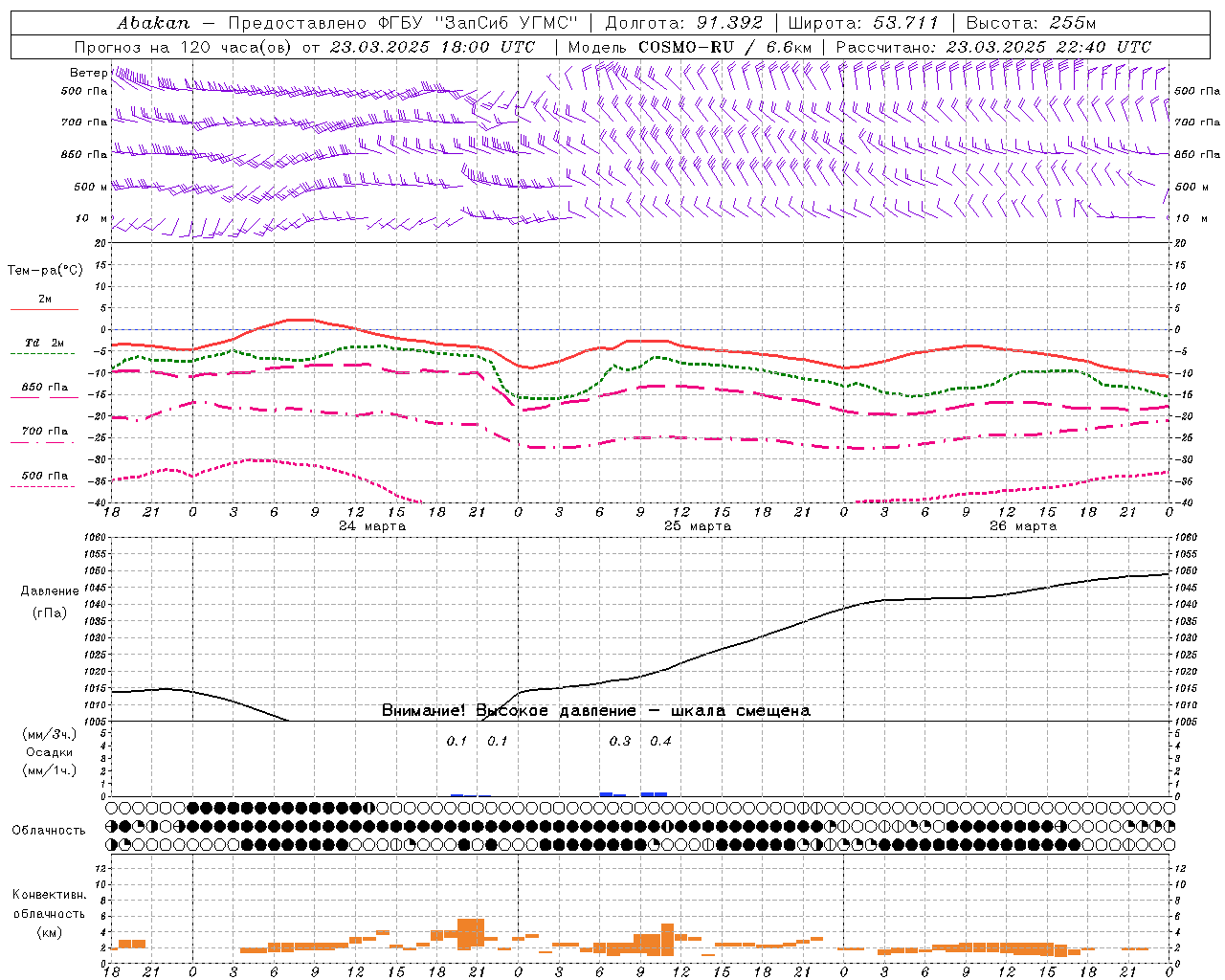
Task: Click the 500 м wind level label on left
Action: (91, 187)
